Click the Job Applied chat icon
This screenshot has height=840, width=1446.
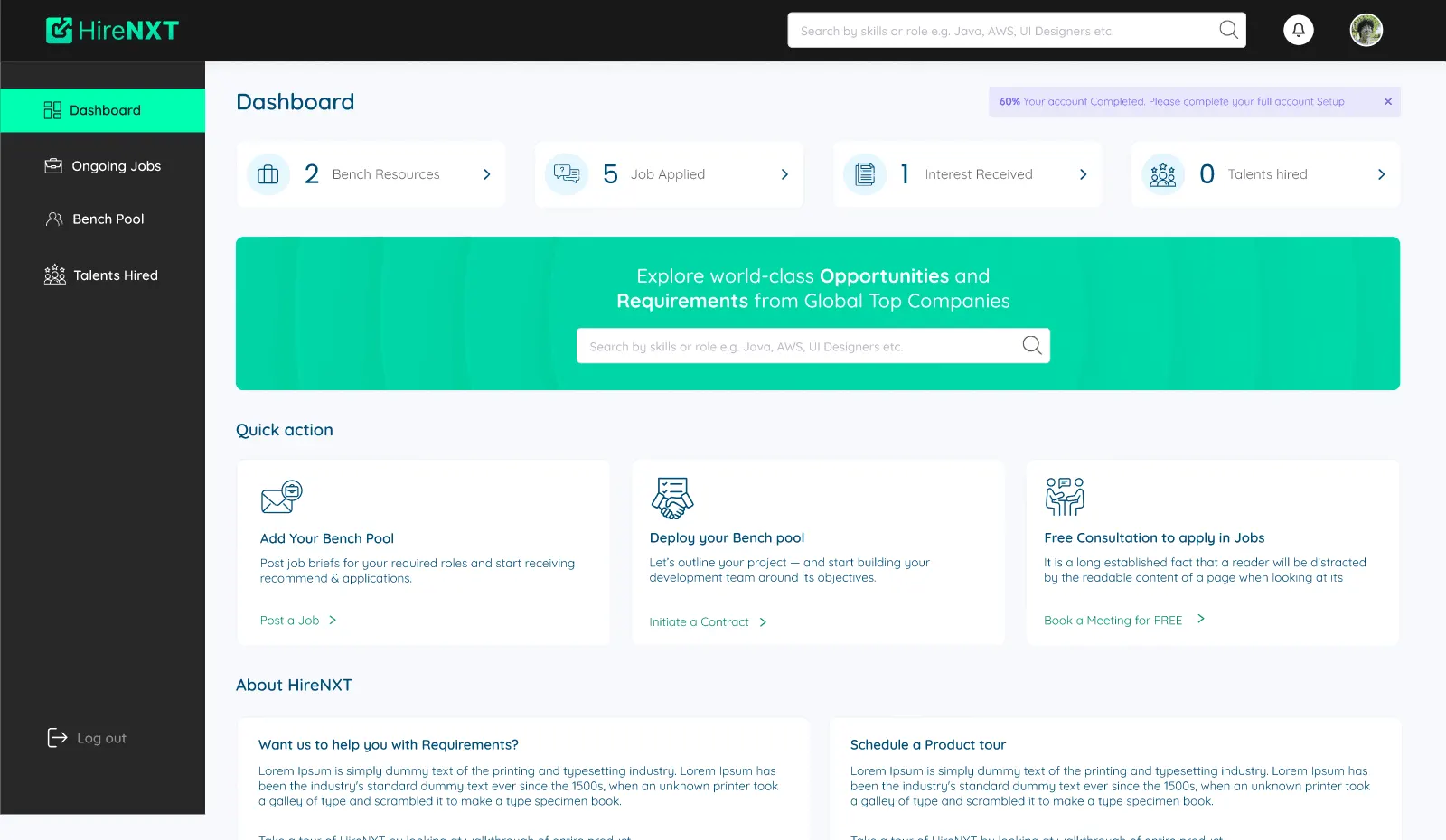[567, 174]
